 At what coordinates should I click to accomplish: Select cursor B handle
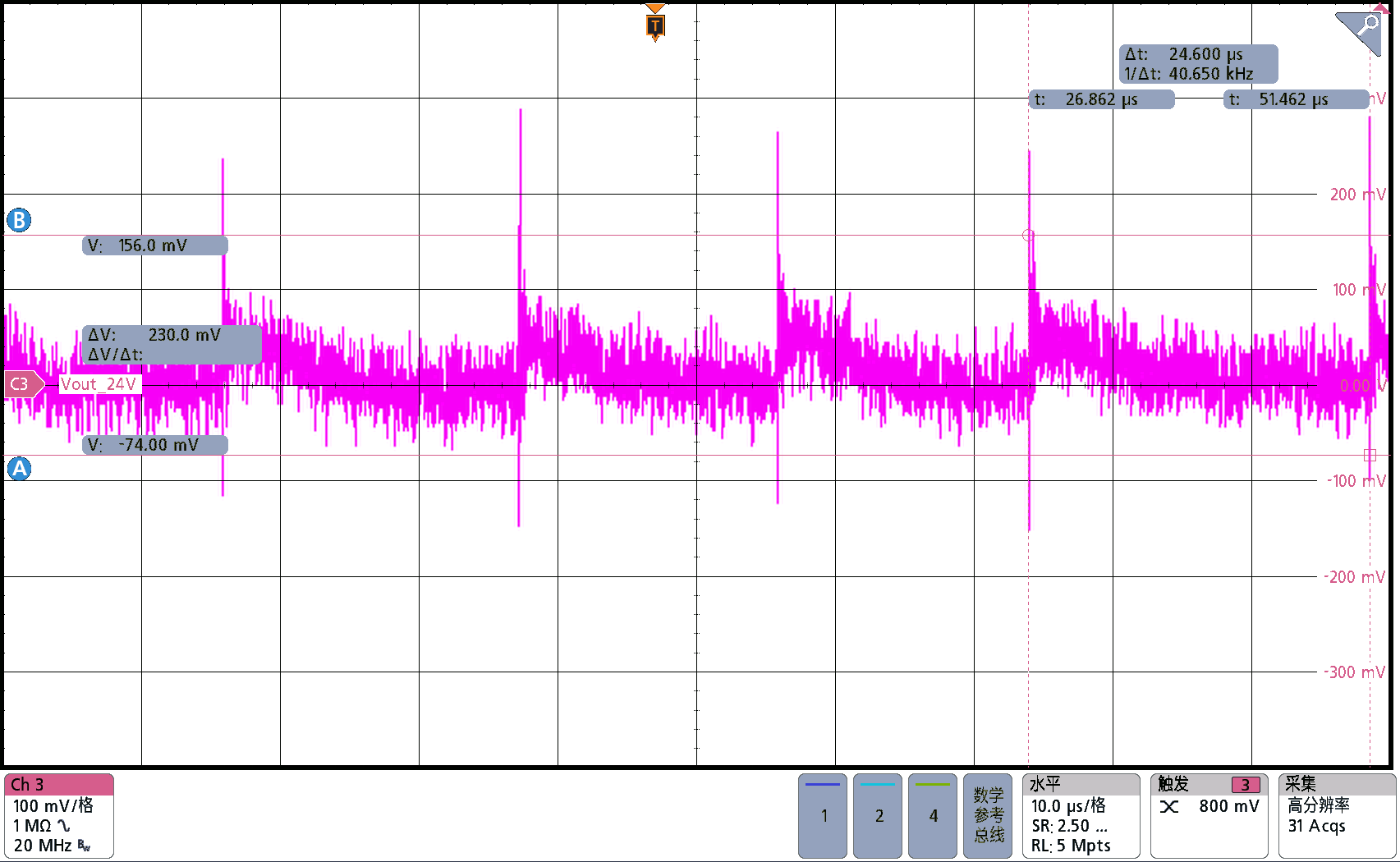pos(19,220)
